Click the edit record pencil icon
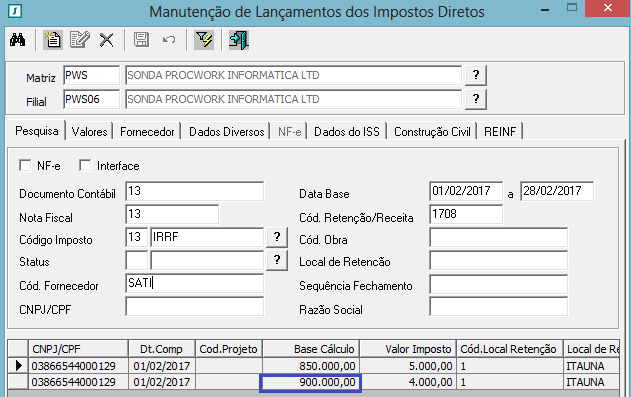This screenshot has width=631, height=397. pyautogui.click(x=79, y=40)
